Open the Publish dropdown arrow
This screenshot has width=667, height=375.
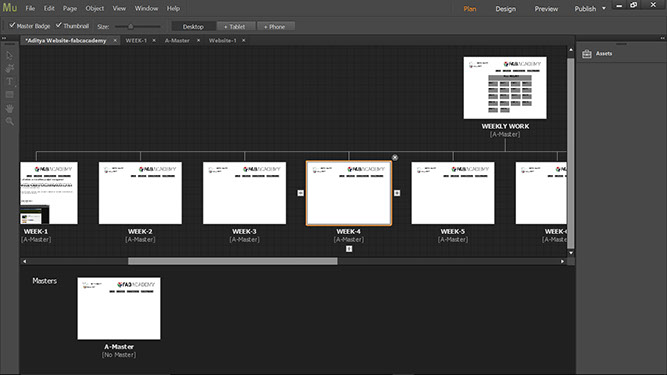point(604,9)
